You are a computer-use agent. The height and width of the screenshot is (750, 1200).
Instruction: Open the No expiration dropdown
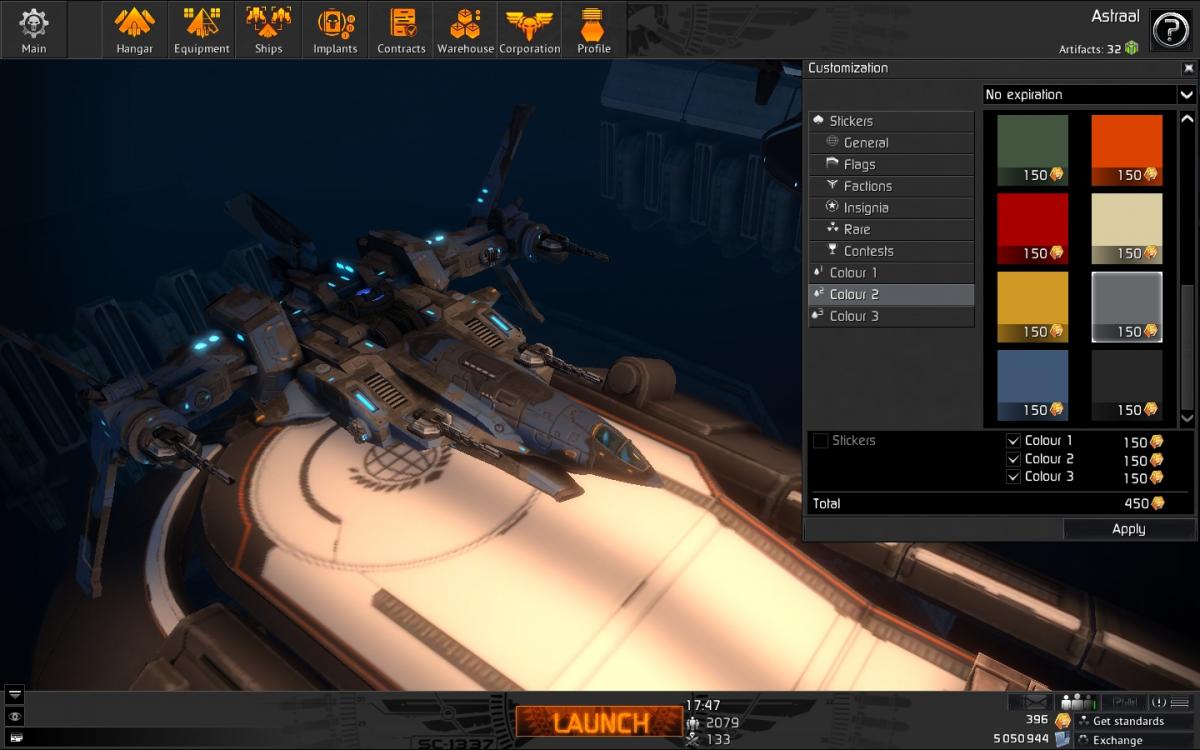click(1088, 95)
